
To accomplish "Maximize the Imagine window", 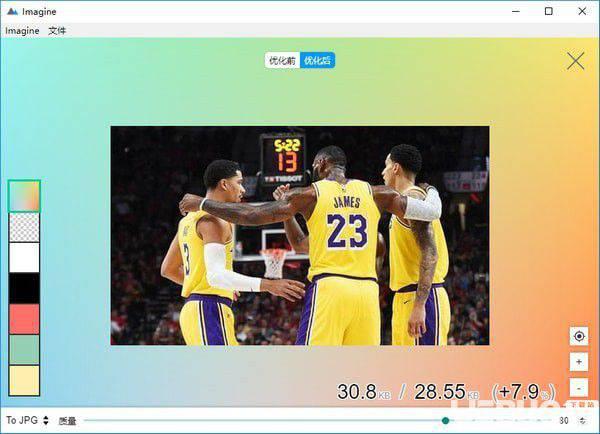I will pos(549,11).
